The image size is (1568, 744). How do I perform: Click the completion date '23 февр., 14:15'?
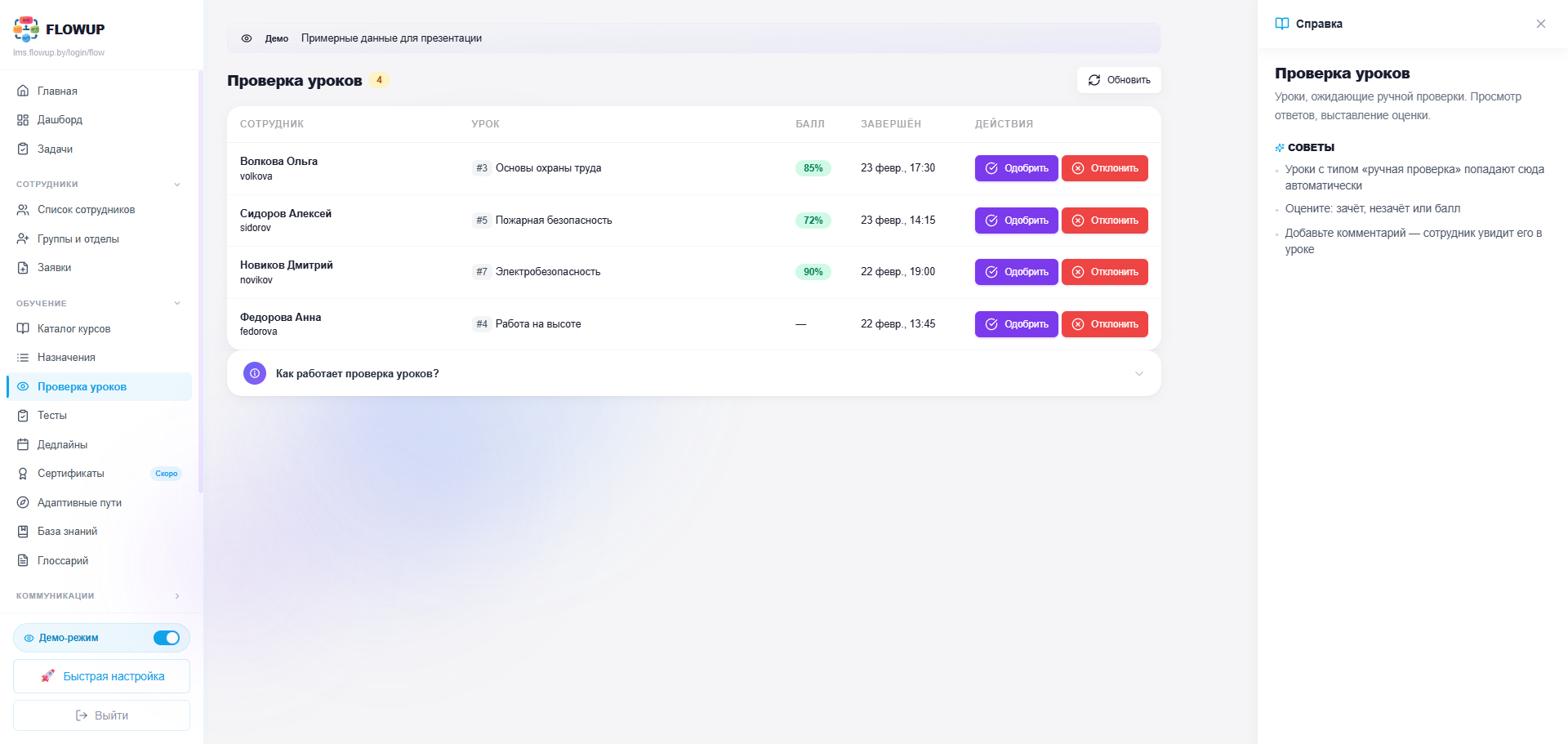click(x=898, y=221)
